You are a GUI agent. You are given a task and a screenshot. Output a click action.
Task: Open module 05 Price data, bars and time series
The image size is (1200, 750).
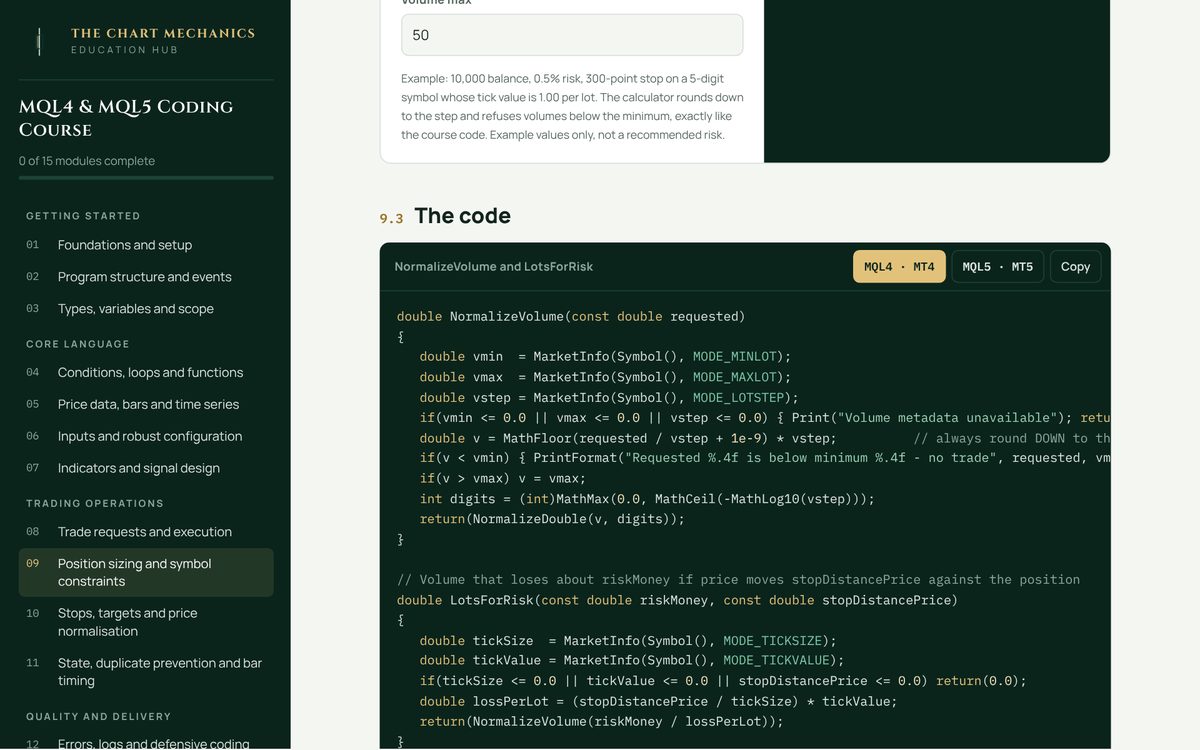146,404
